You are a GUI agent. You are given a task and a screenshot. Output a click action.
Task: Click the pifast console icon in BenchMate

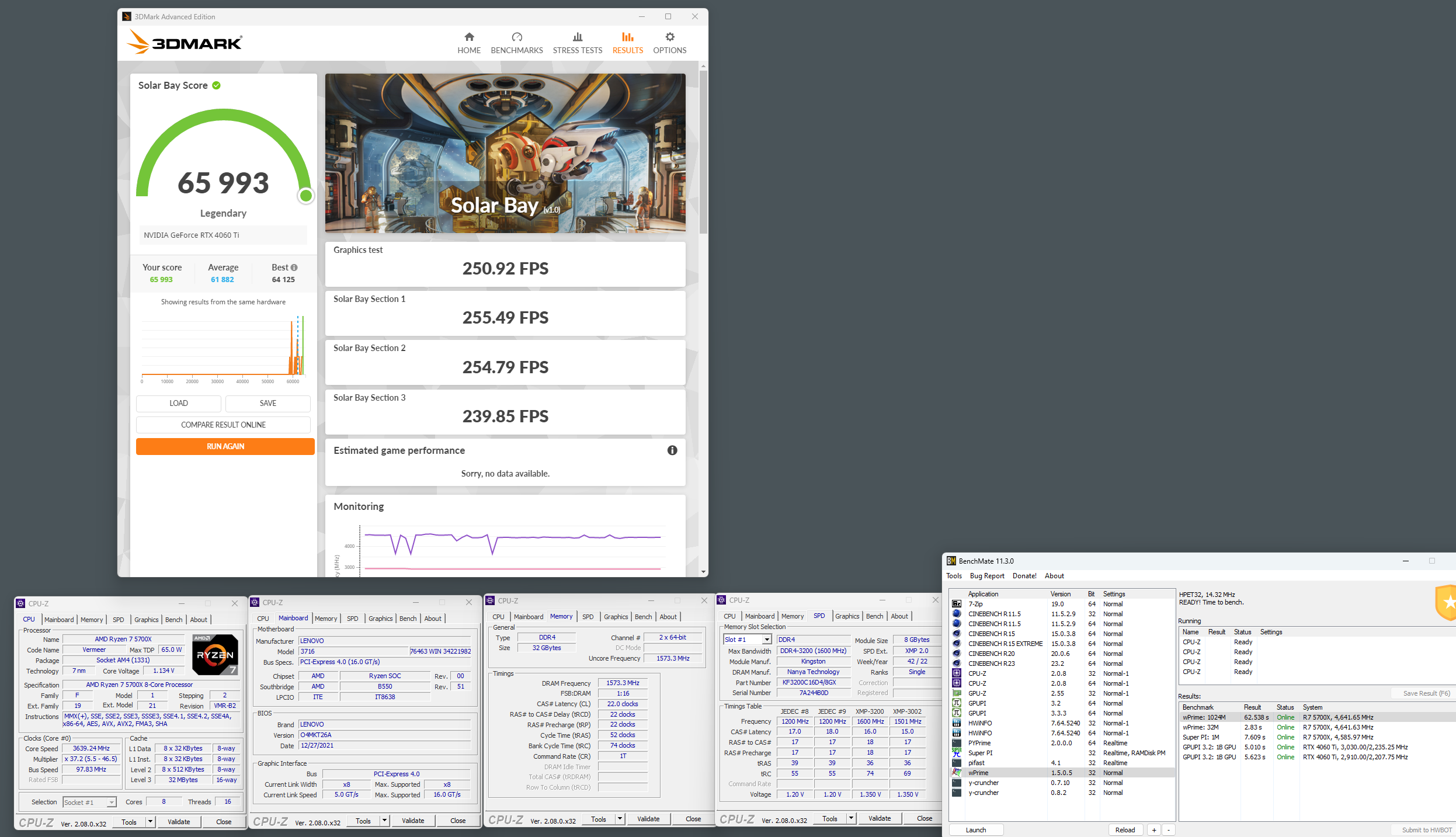[x=957, y=763]
